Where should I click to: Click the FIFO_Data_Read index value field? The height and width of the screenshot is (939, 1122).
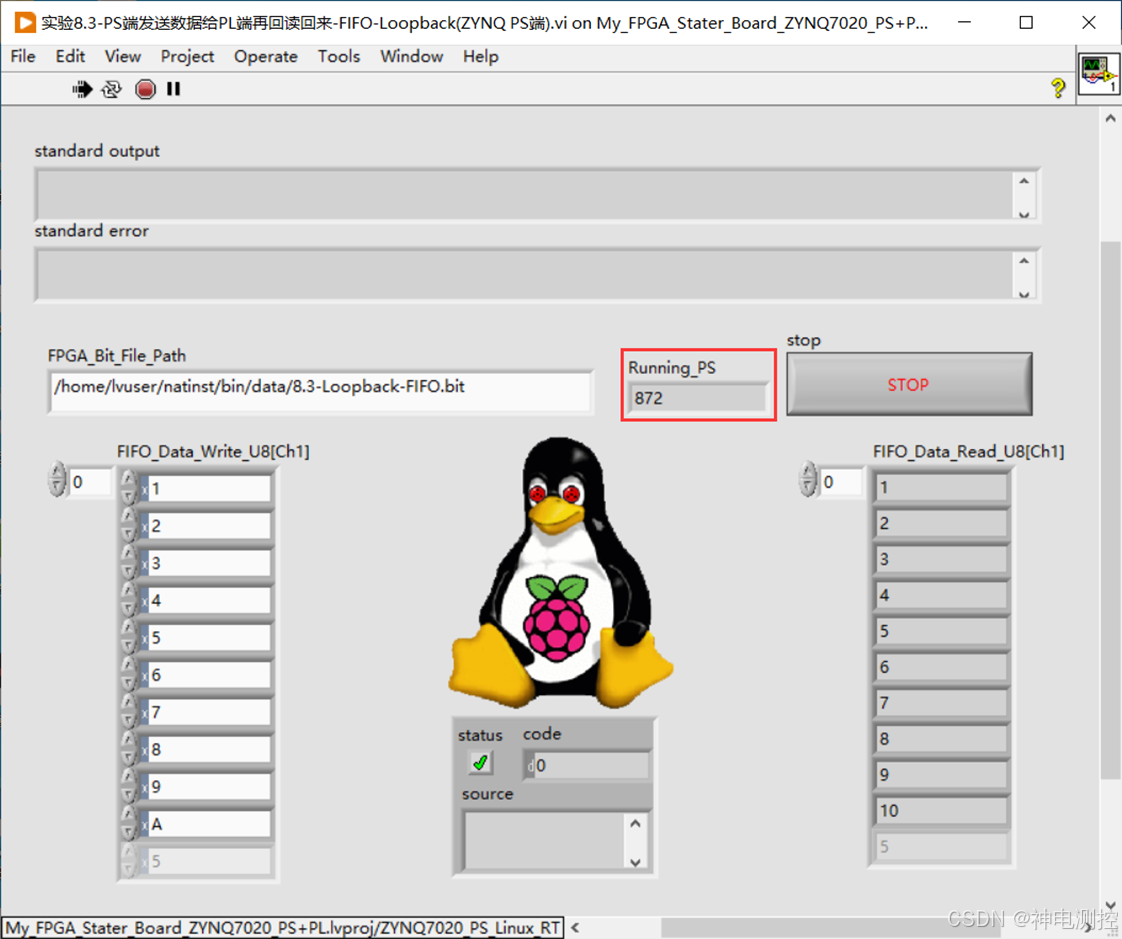point(841,482)
